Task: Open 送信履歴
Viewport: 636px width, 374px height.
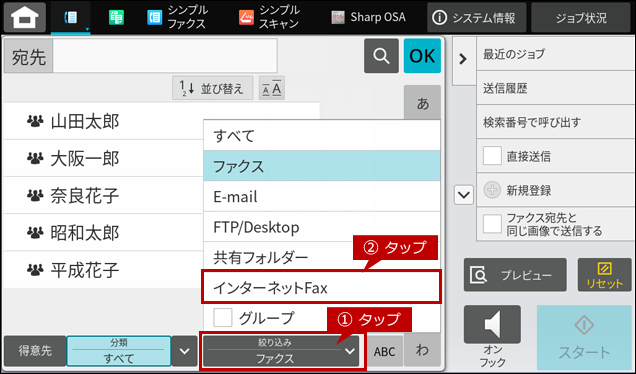Action: point(556,88)
